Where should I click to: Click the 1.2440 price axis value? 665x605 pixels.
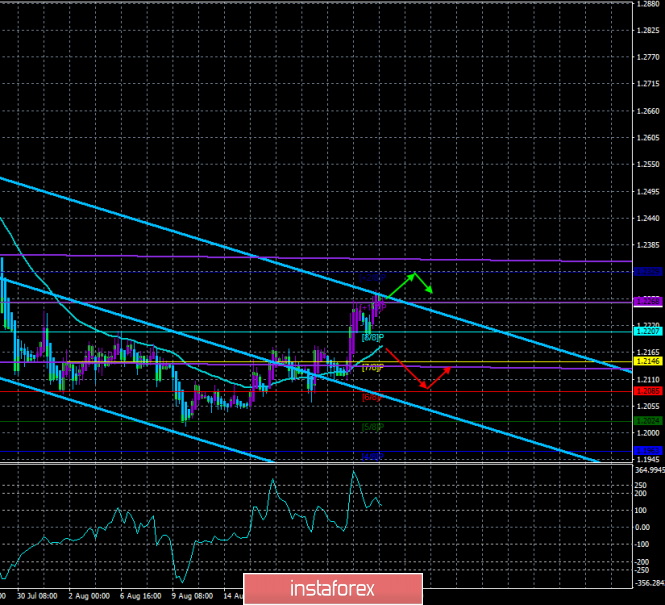click(x=648, y=218)
